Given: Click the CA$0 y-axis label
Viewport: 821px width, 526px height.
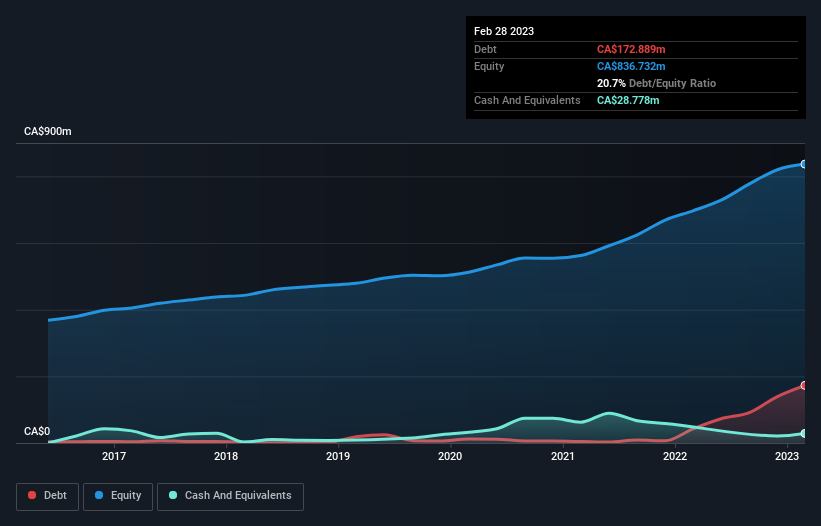Looking at the screenshot, I should point(37,431).
